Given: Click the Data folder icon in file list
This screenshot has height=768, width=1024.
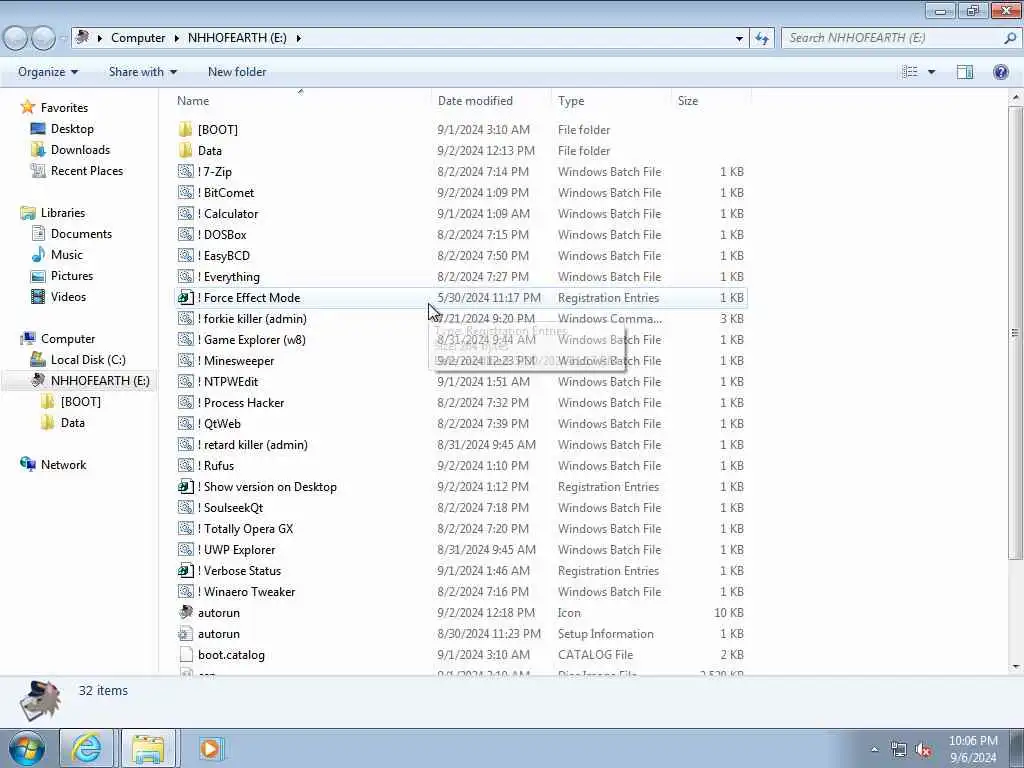Looking at the screenshot, I should pyautogui.click(x=185, y=150).
